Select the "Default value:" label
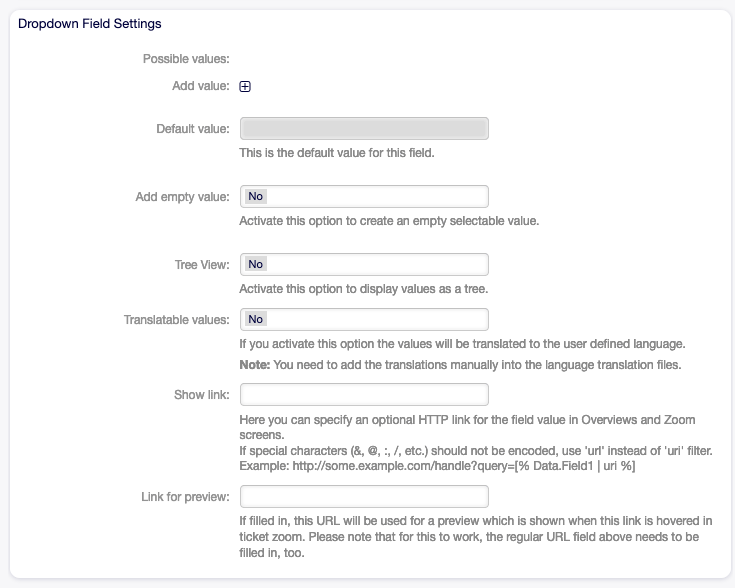Screen dimensions: 735x588 pyautogui.click(x=193, y=129)
